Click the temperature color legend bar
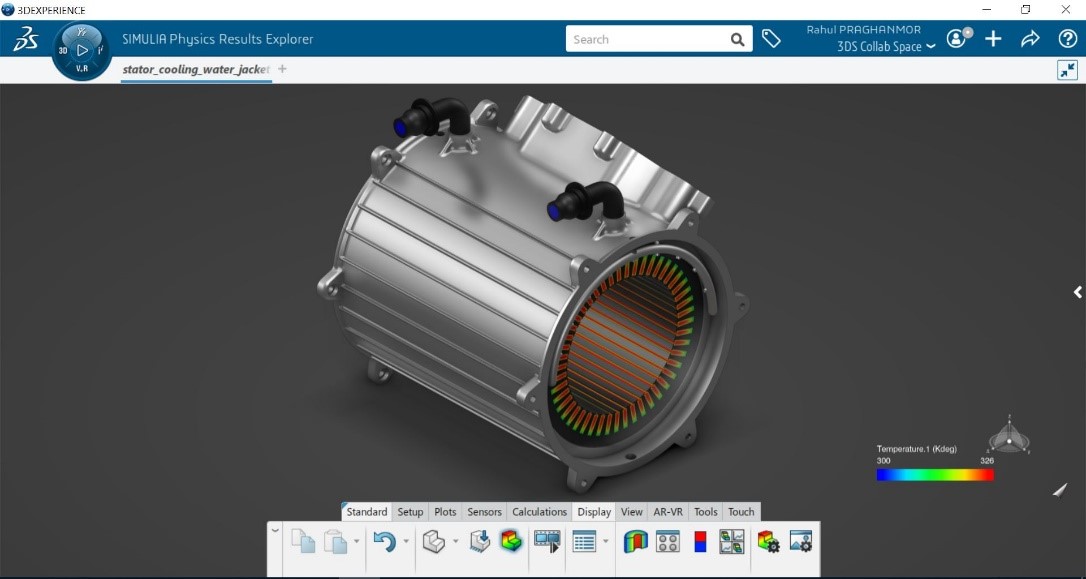The height and width of the screenshot is (579, 1086). pyautogui.click(x=934, y=475)
